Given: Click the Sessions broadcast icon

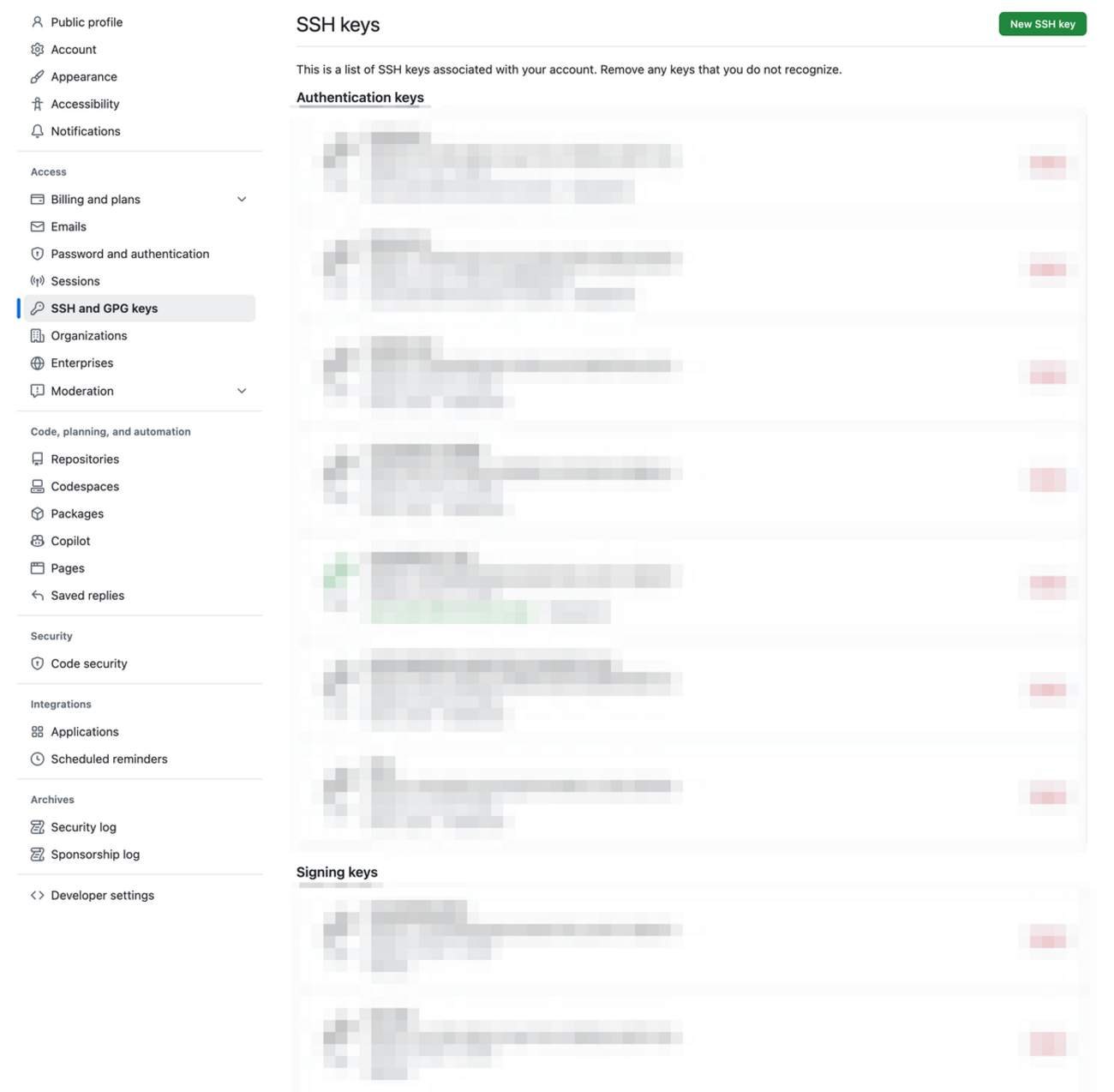Looking at the screenshot, I should pyautogui.click(x=38, y=280).
